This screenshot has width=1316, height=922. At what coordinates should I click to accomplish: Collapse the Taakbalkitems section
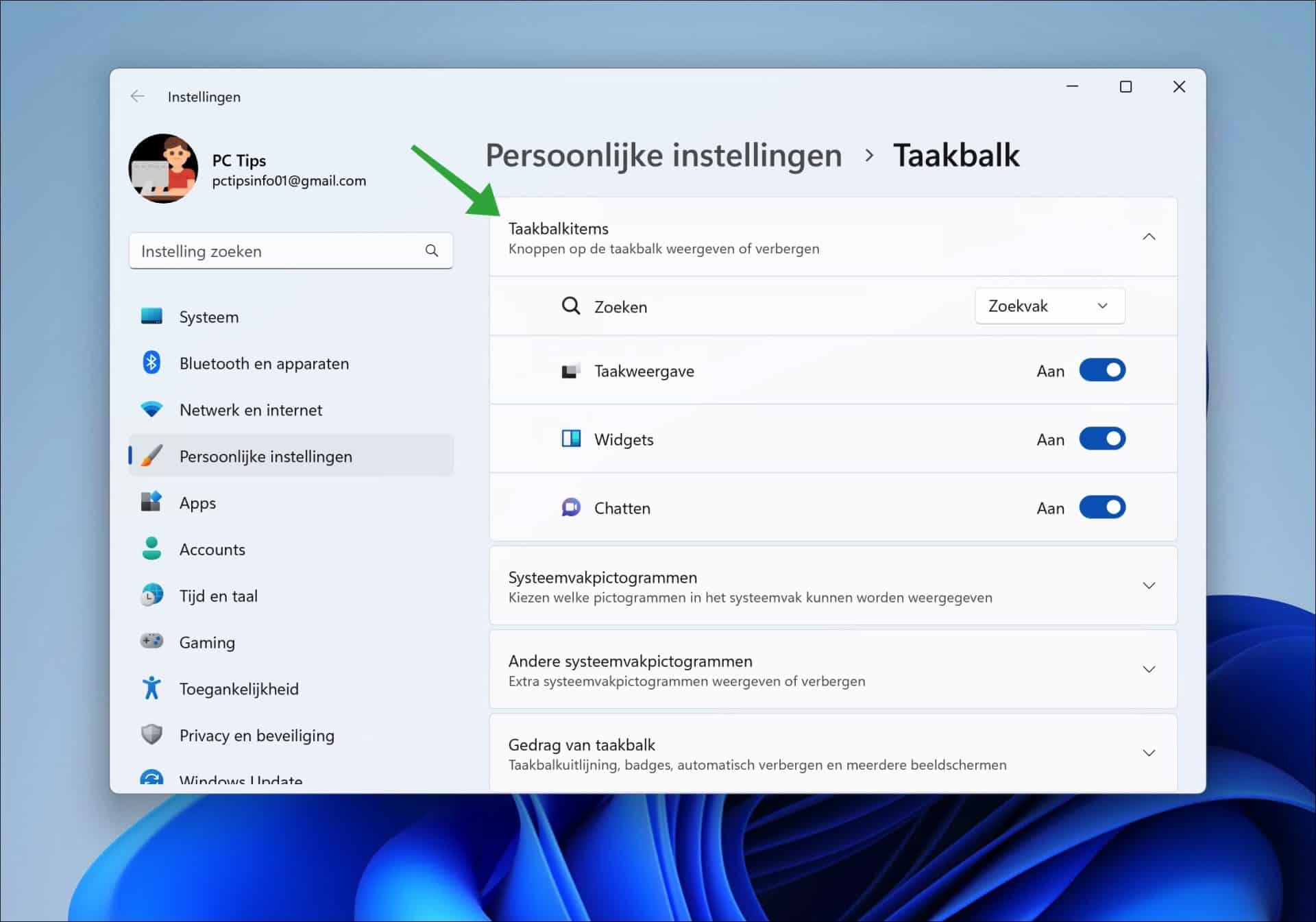click(1149, 236)
